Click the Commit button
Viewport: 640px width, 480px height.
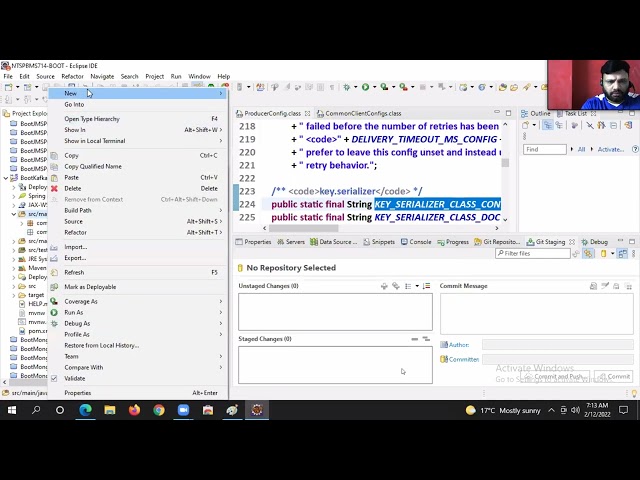pos(614,376)
